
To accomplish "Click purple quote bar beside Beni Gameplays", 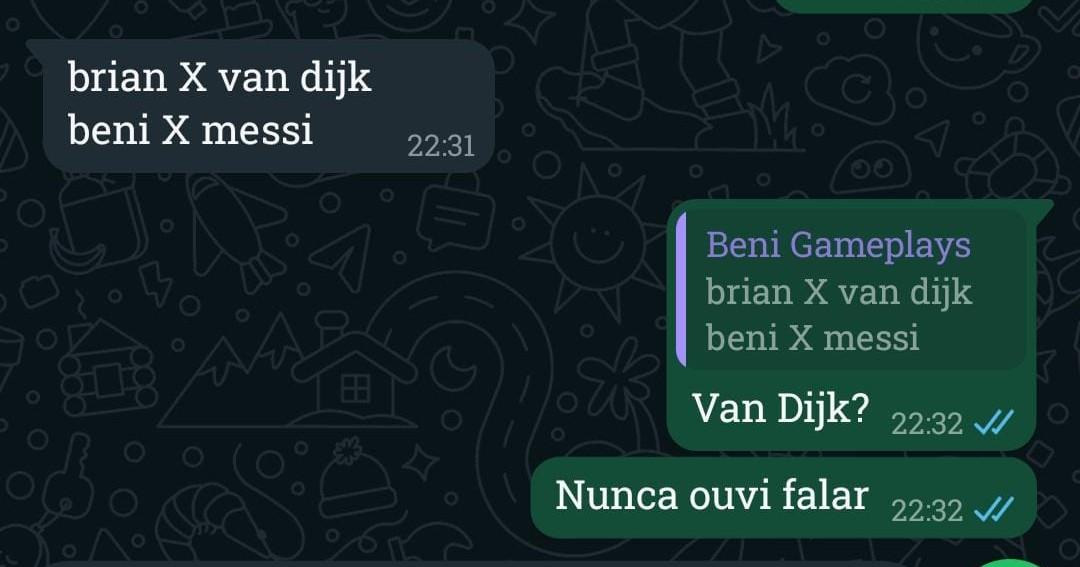I will click(x=681, y=289).
